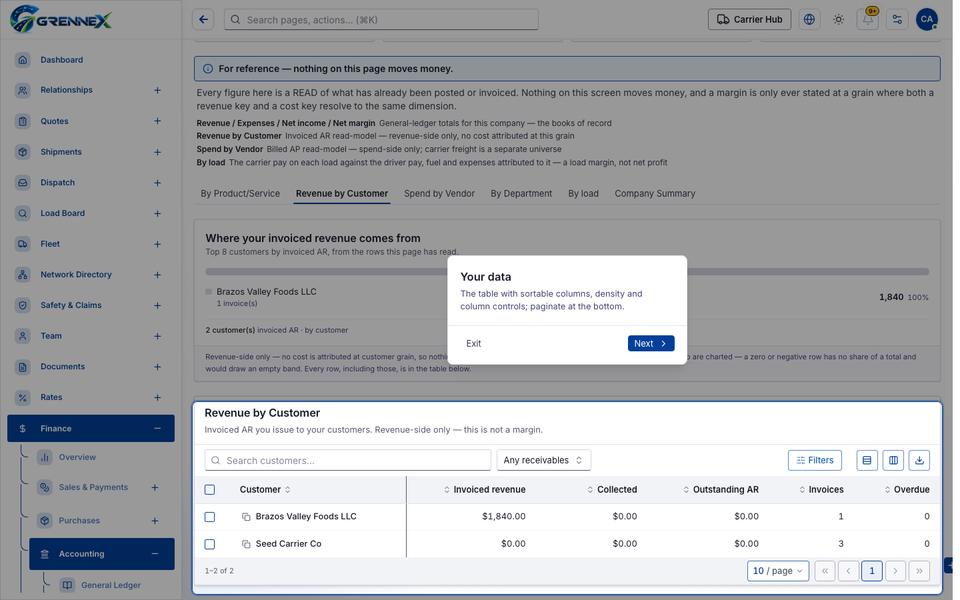Viewport: 960px width, 600px height.
Task: Switch to the Spend by Vendor tab
Action: point(439,193)
